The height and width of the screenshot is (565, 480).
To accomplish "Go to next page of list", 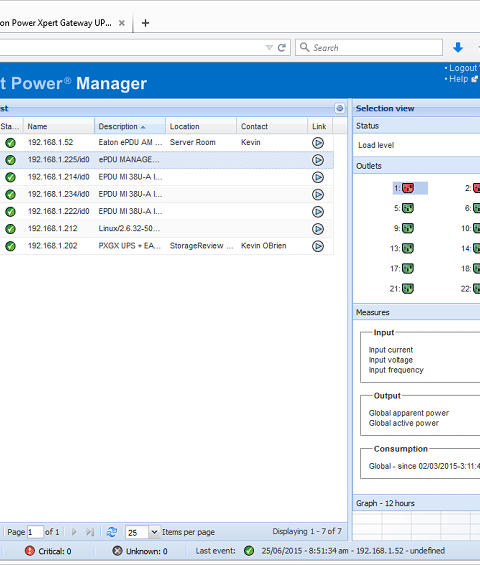I will coord(74,532).
